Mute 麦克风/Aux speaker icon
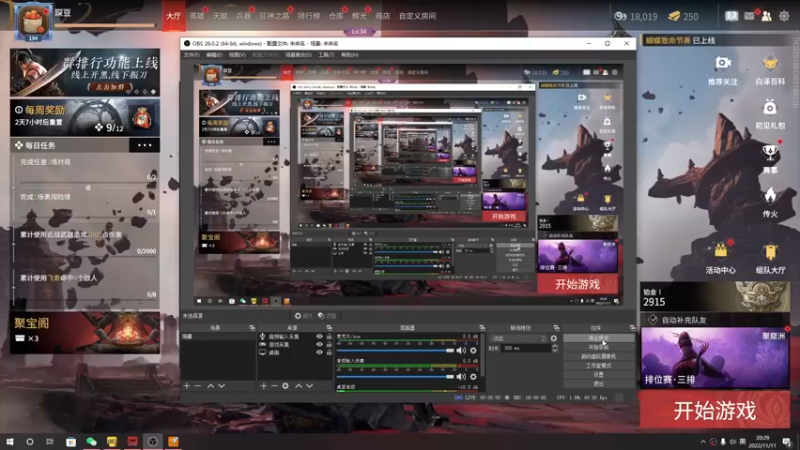 pyautogui.click(x=461, y=351)
